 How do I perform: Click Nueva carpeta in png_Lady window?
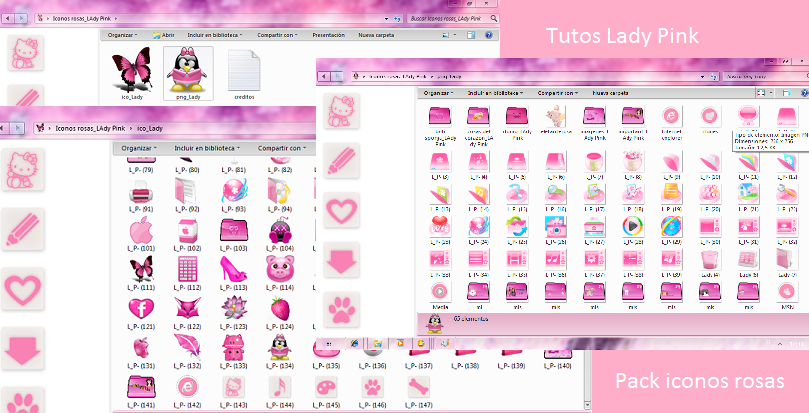pos(610,93)
